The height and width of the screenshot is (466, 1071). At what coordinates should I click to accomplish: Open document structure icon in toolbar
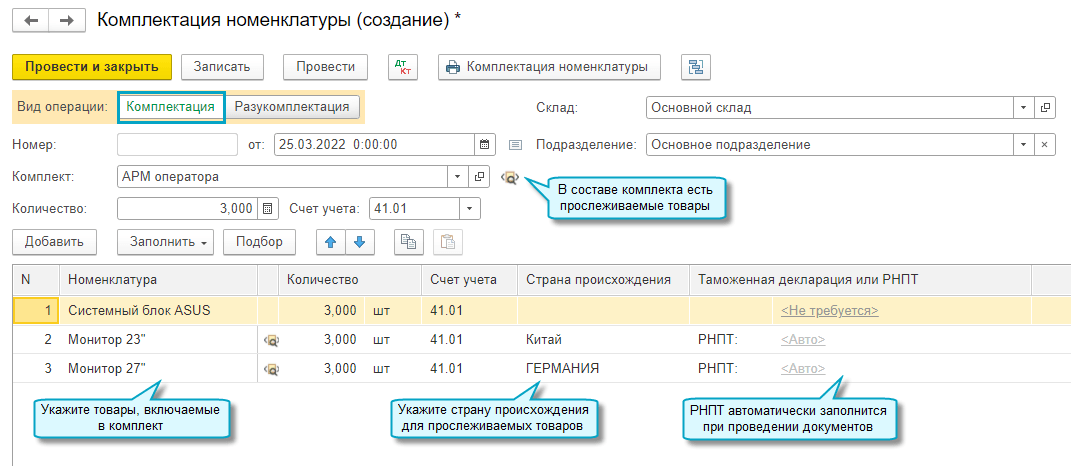695,67
